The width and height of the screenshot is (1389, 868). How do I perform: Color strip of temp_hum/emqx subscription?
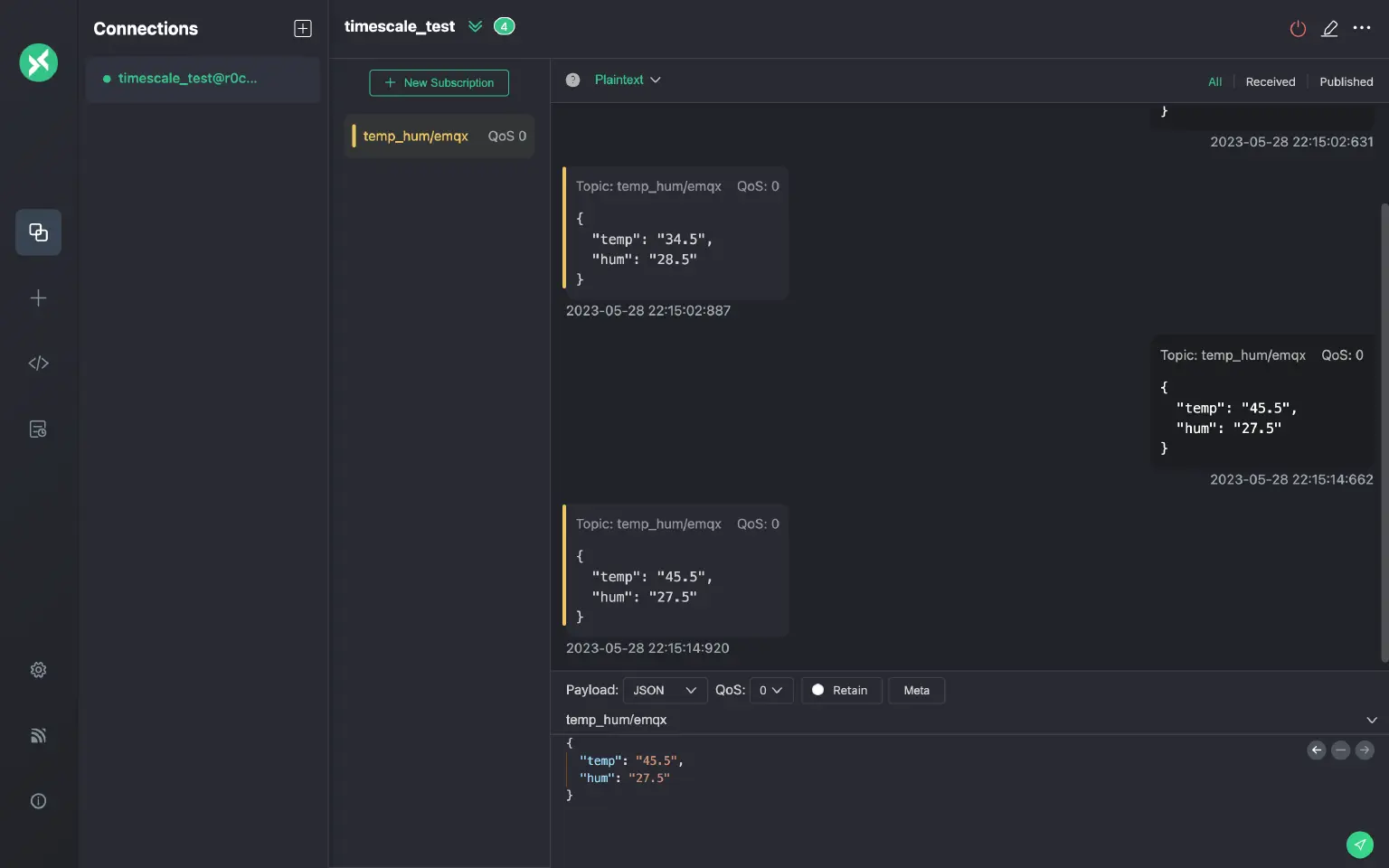(x=354, y=137)
